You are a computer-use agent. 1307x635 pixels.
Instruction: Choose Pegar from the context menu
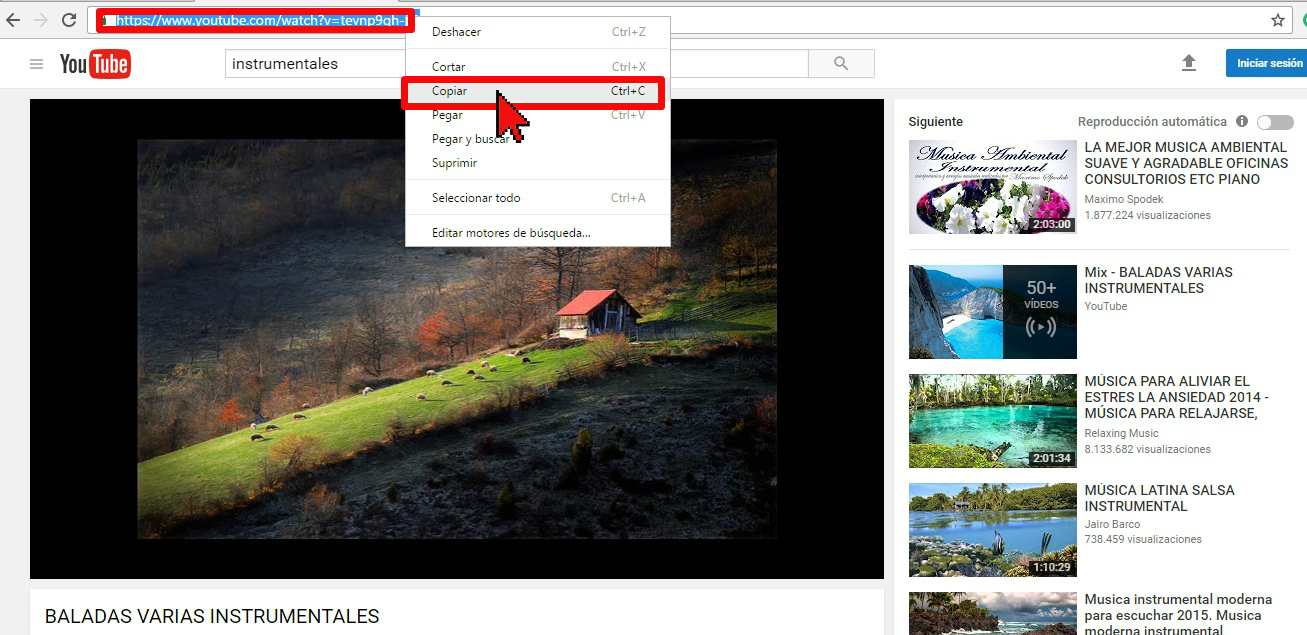538,115
